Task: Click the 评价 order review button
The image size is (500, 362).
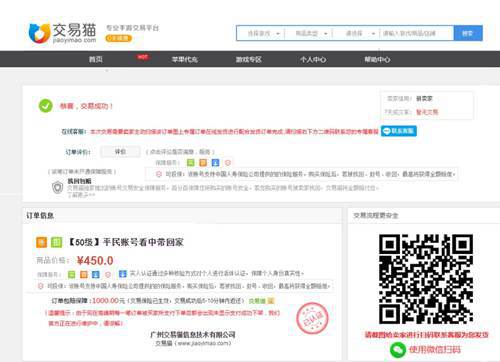Action: point(120,152)
